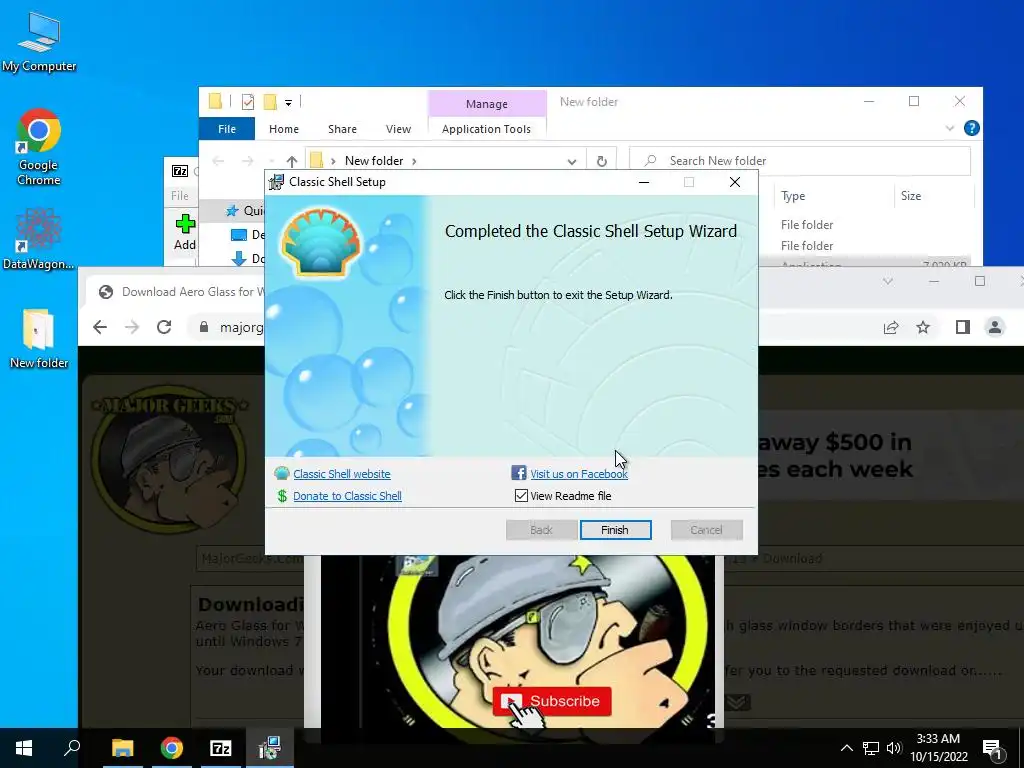Click the Finish button in Classic Shell Setup

[615, 530]
